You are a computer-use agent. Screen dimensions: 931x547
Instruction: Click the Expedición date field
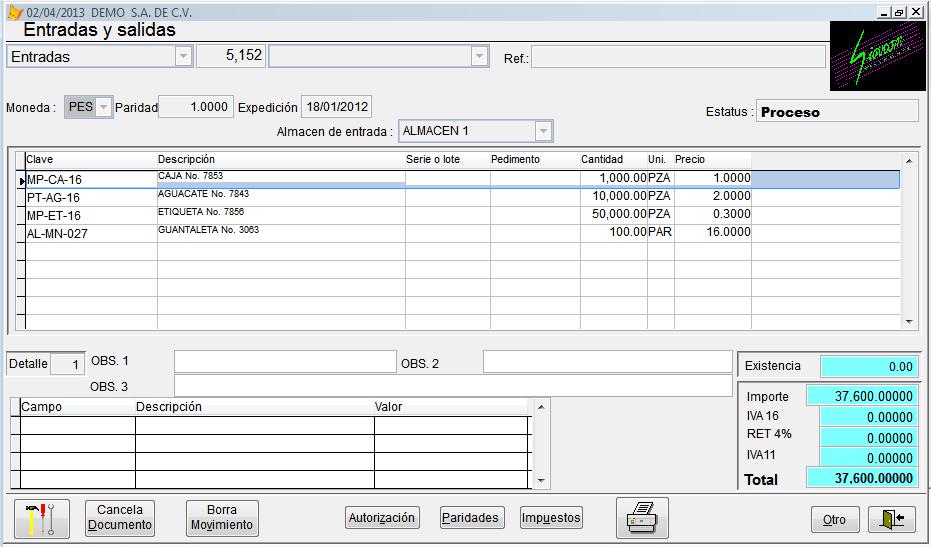(x=337, y=107)
